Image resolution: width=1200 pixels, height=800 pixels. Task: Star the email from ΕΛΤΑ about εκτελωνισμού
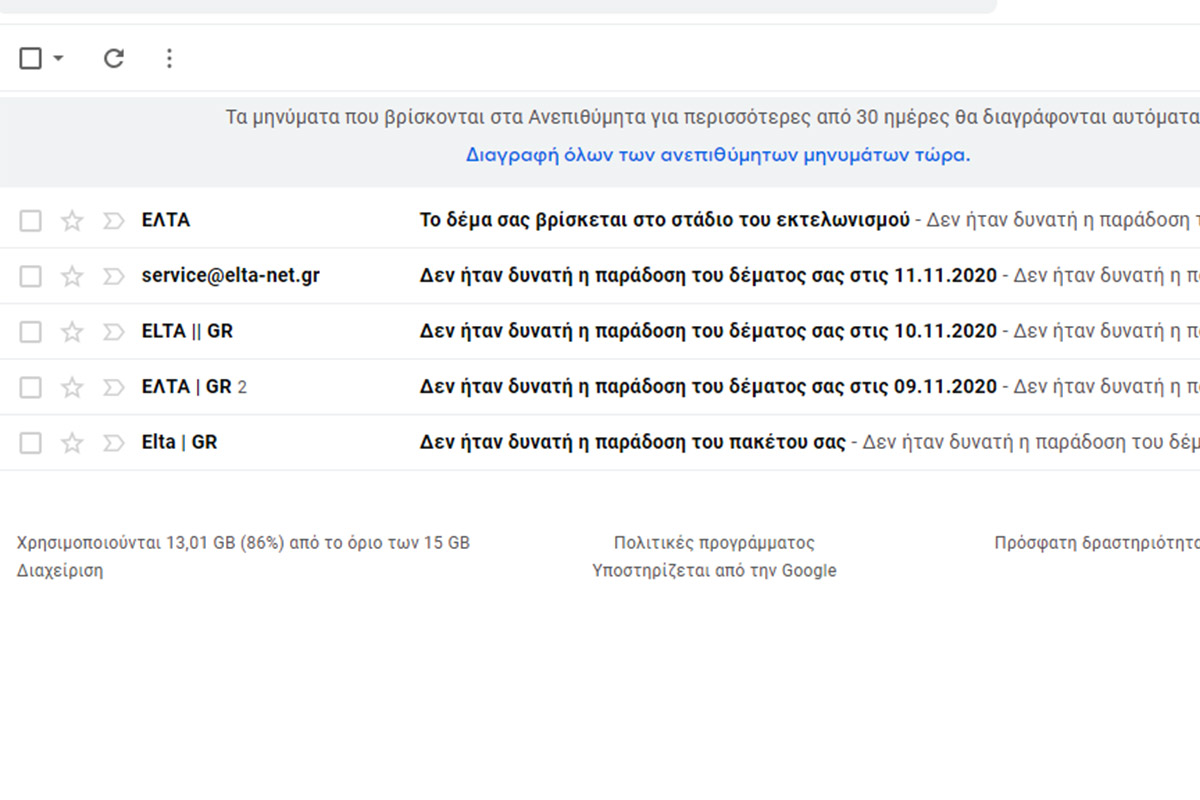point(72,221)
